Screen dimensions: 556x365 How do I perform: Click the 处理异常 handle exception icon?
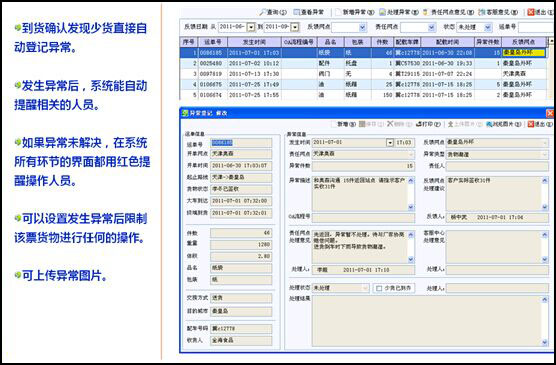[399, 12]
